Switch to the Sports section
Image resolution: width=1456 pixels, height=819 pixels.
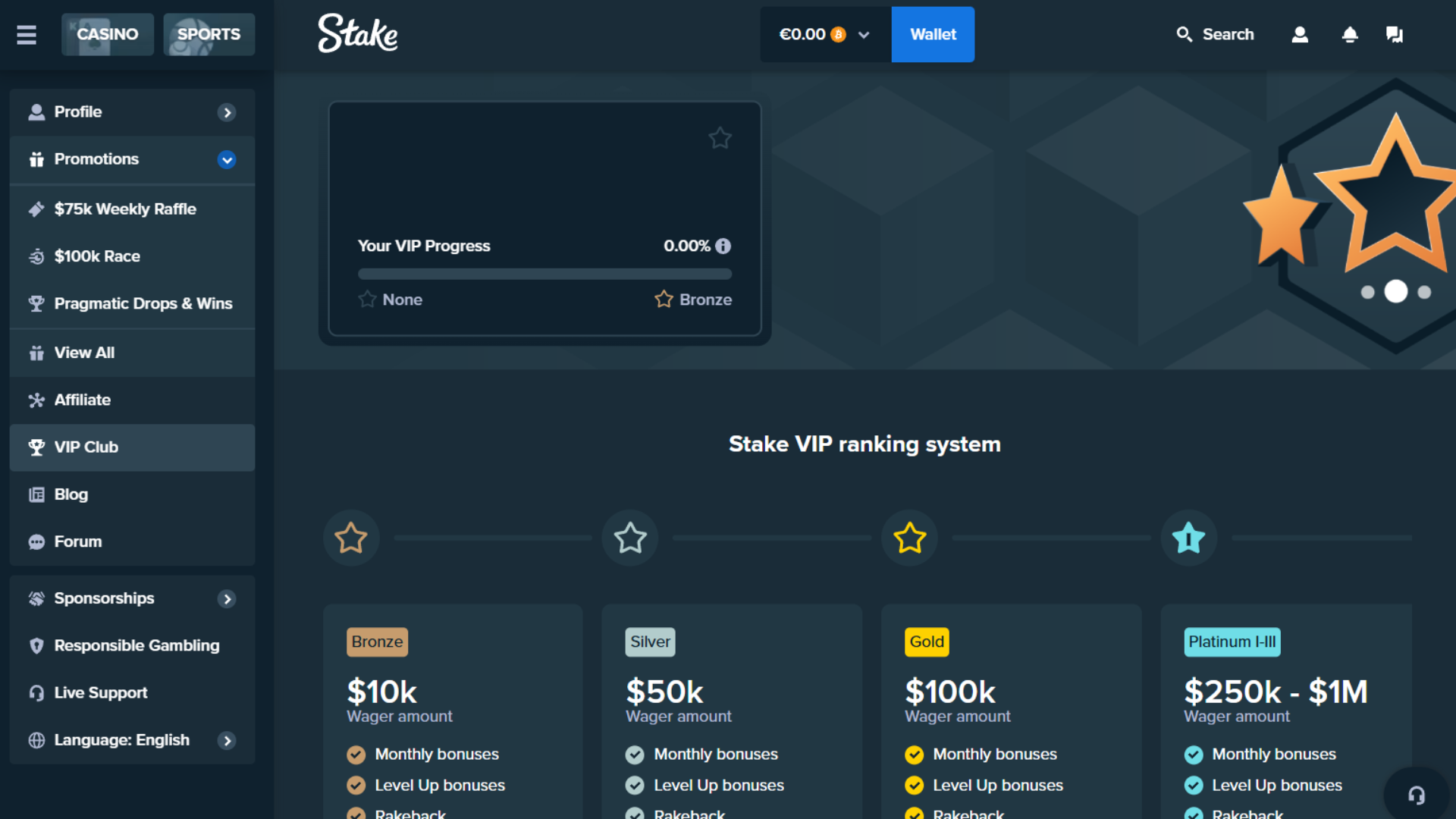click(209, 34)
